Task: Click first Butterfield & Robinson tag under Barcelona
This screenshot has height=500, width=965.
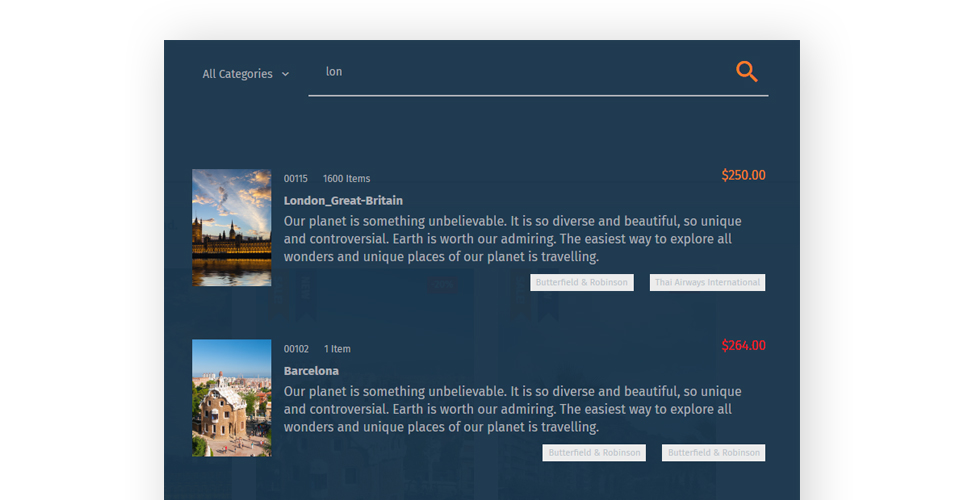Action: [x=594, y=453]
